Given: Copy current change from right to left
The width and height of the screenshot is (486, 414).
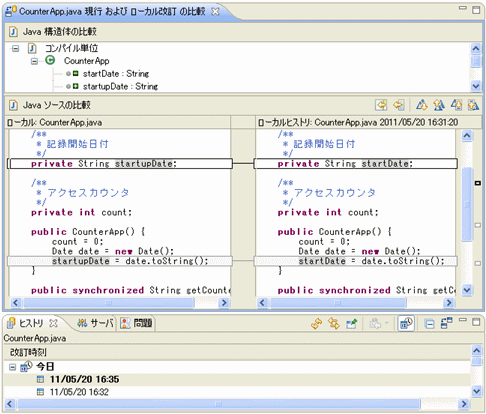Looking at the screenshot, I should (x=398, y=105).
